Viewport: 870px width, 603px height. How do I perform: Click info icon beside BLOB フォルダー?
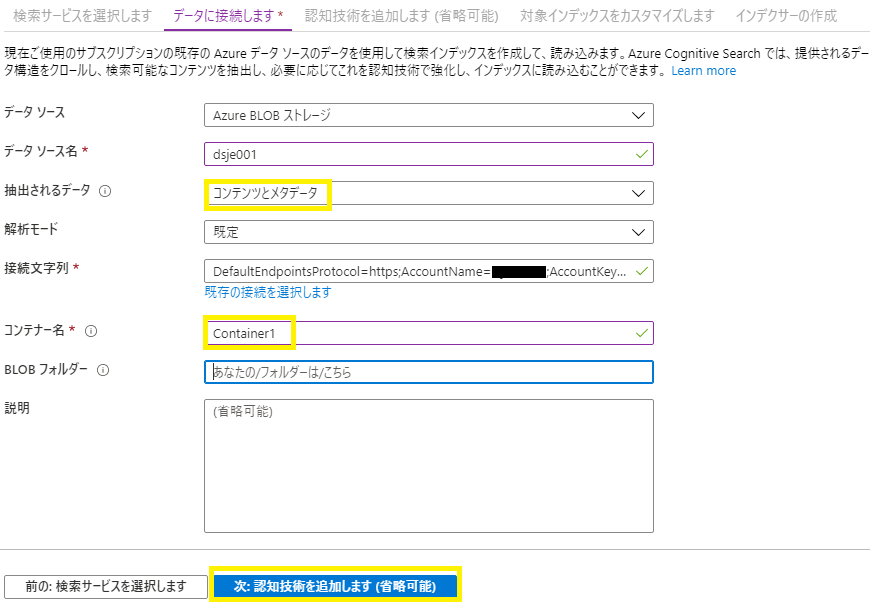[103, 370]
